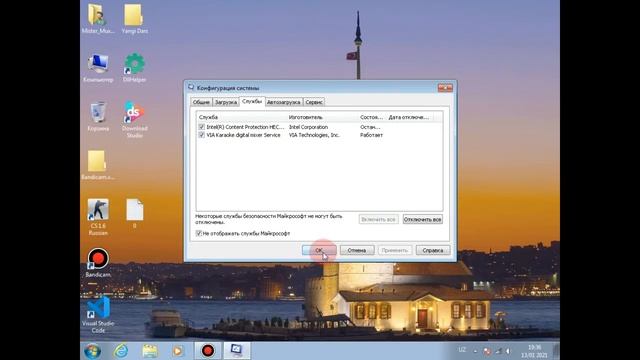
Task: Uncheck the Intel(R) Content Protection HECI service
Action: point(201,127)
